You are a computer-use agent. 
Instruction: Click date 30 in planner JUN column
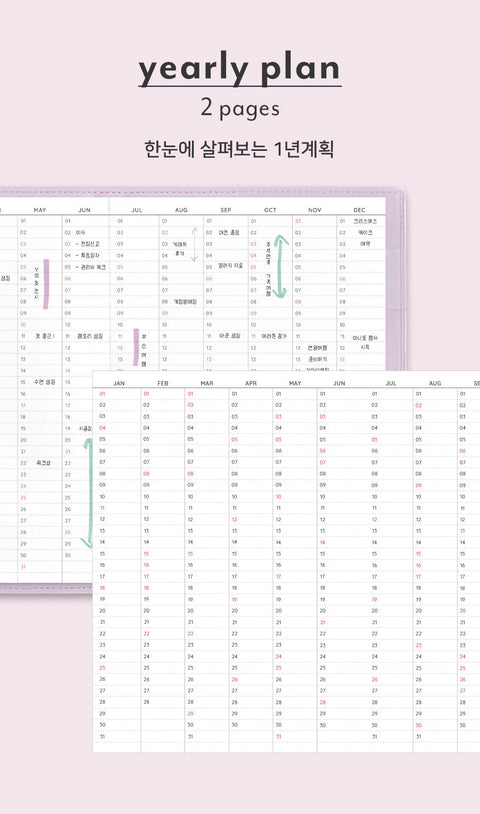pyautogui.click(x=67, y=555)
